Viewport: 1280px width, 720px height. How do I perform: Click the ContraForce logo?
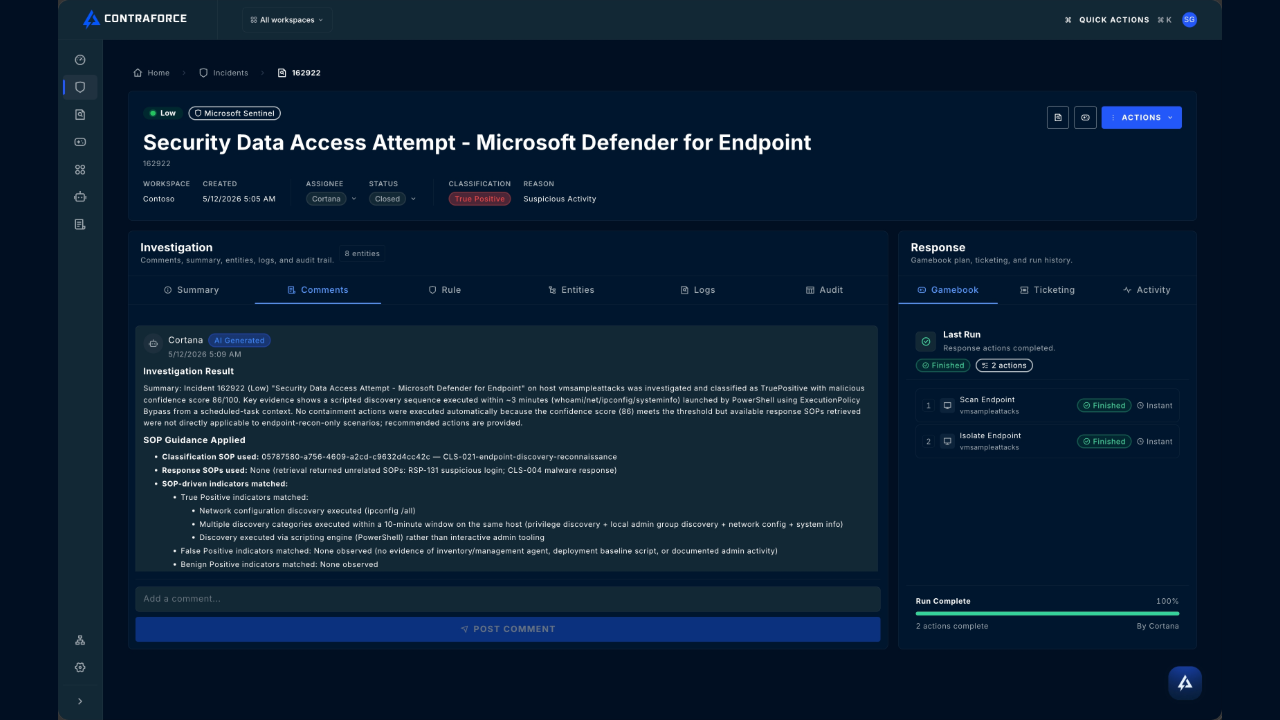click(134, 19)
